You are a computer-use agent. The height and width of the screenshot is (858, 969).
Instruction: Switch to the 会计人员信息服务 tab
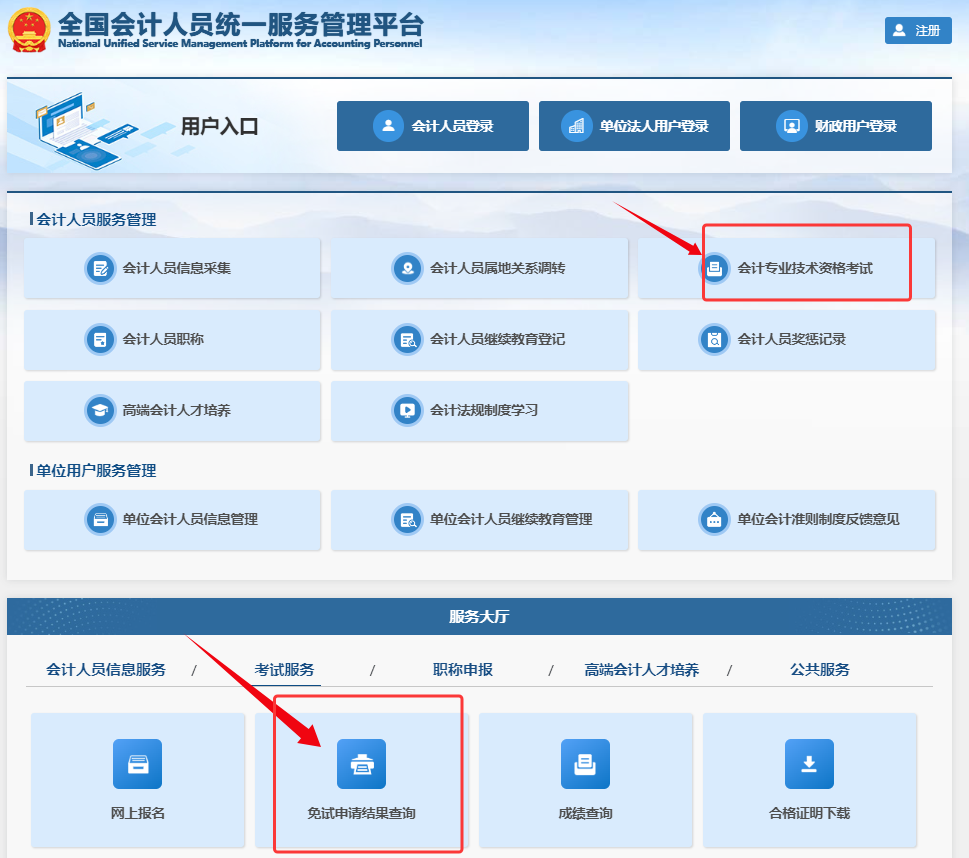106,670
